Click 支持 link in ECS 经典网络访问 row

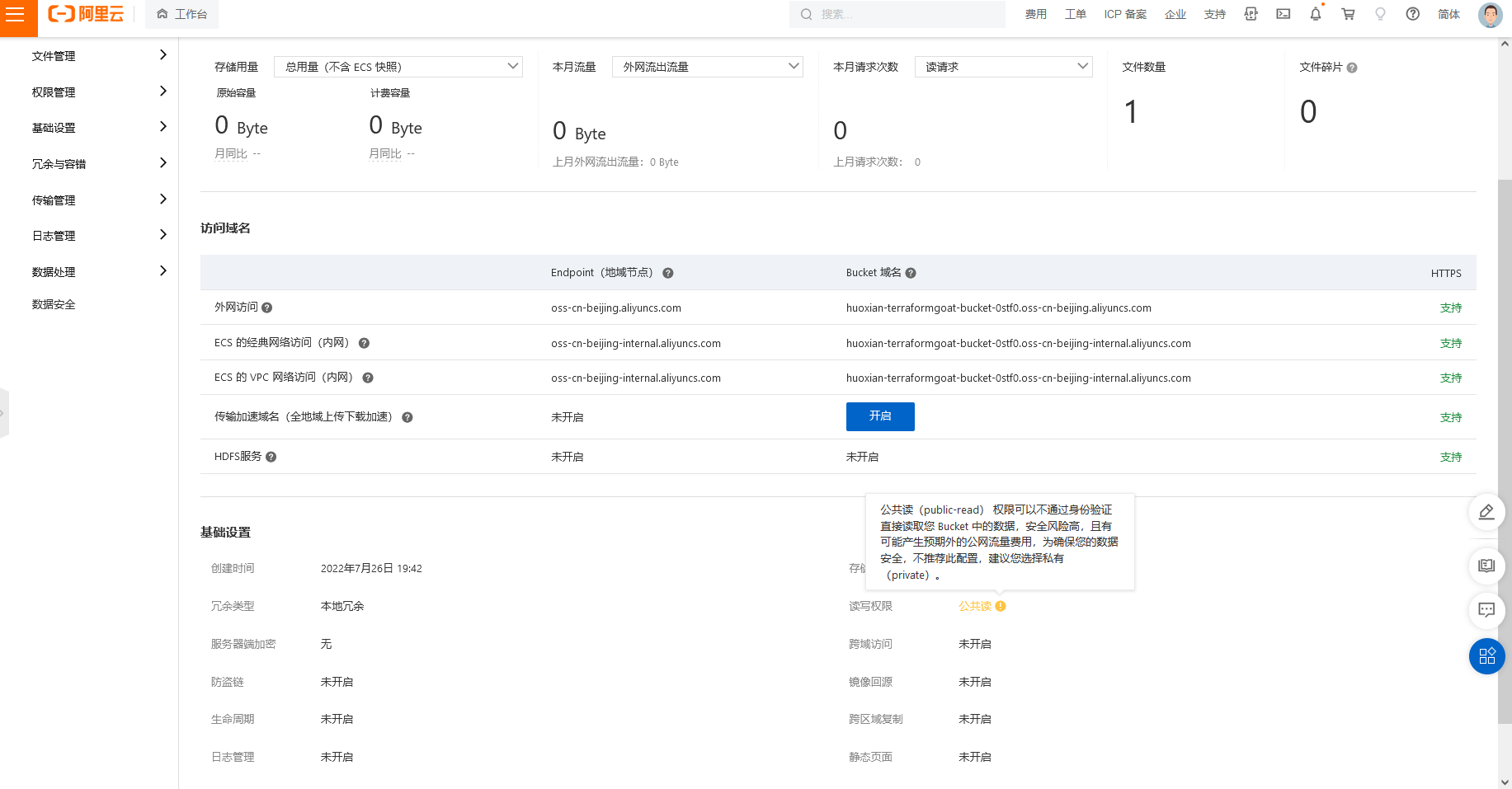[x=1450, y=343]
